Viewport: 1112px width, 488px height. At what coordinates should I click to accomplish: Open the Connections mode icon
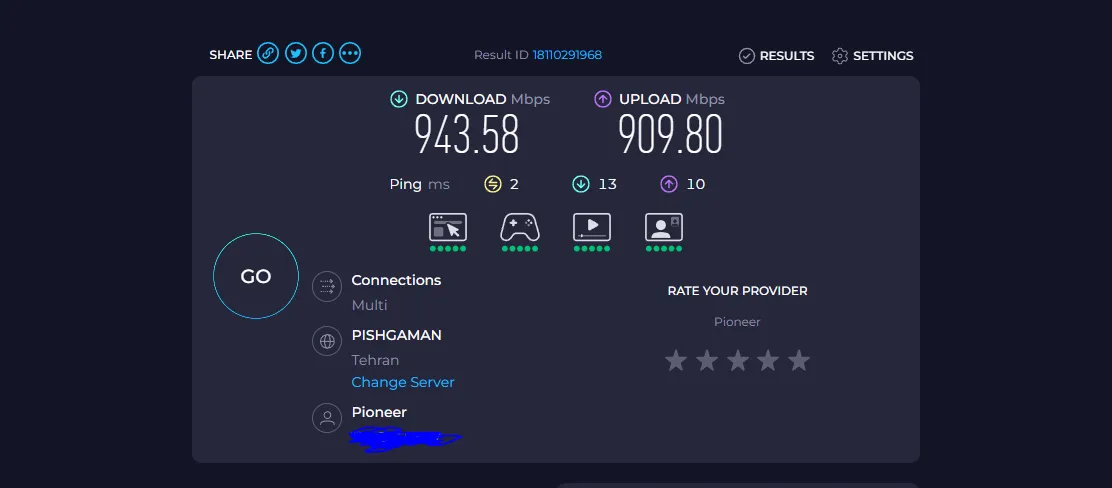click(327, 287)
